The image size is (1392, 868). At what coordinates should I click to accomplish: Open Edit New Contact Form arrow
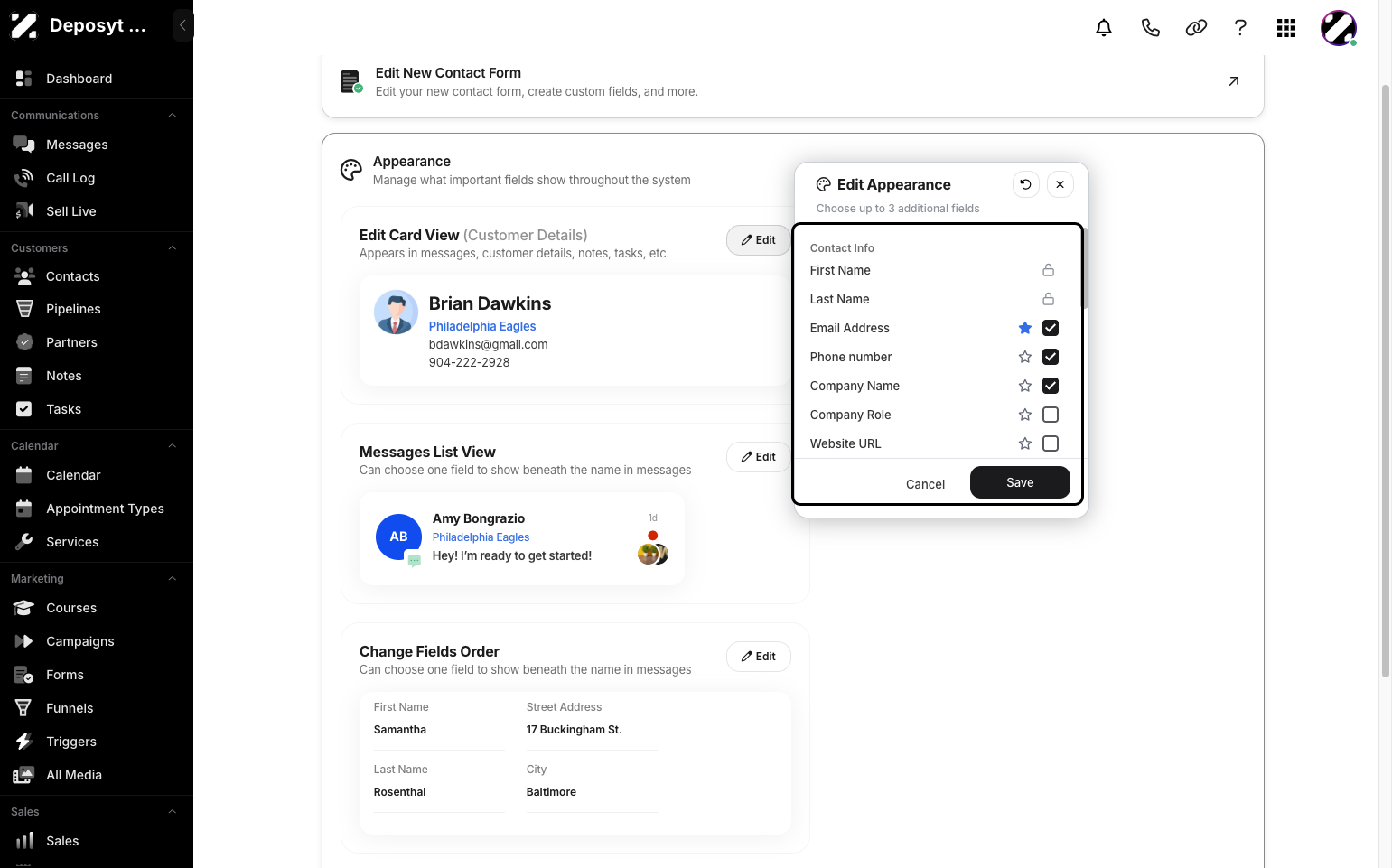[x=1234, y=81]
